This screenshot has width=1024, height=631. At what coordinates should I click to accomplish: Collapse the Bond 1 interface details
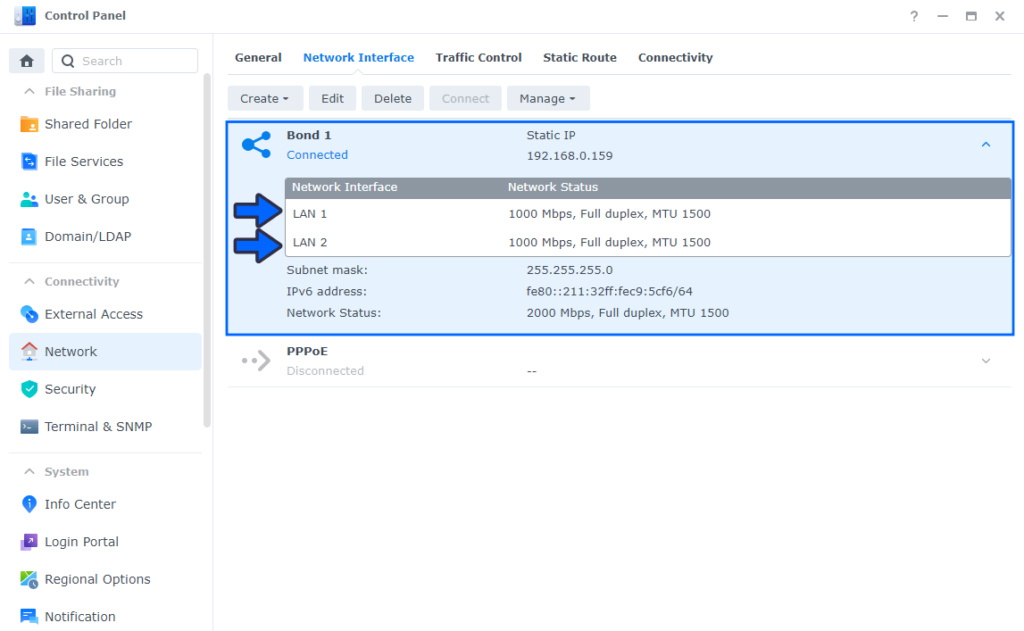[986, 144]
